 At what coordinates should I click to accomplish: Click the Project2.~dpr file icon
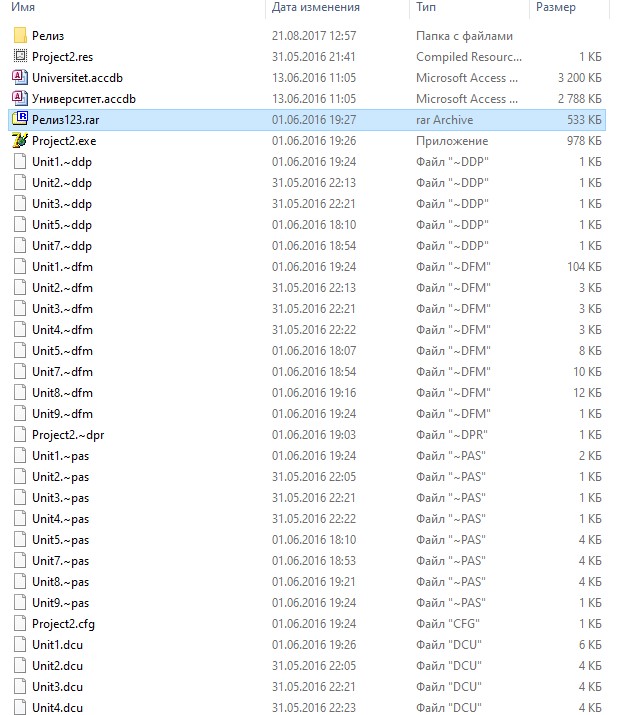(20, 435)
